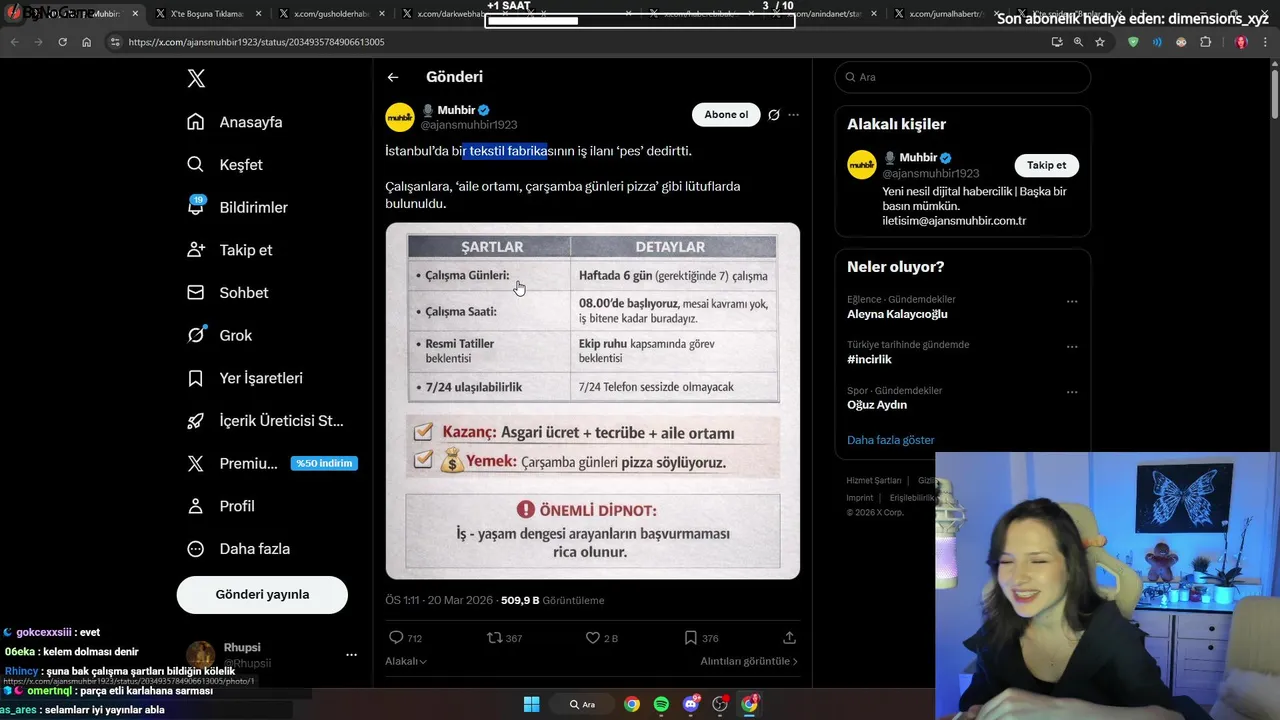The height and width of the screenshot is (720, 1280).
Task: Click site info icon in address bar
Action: pos(116,42)
